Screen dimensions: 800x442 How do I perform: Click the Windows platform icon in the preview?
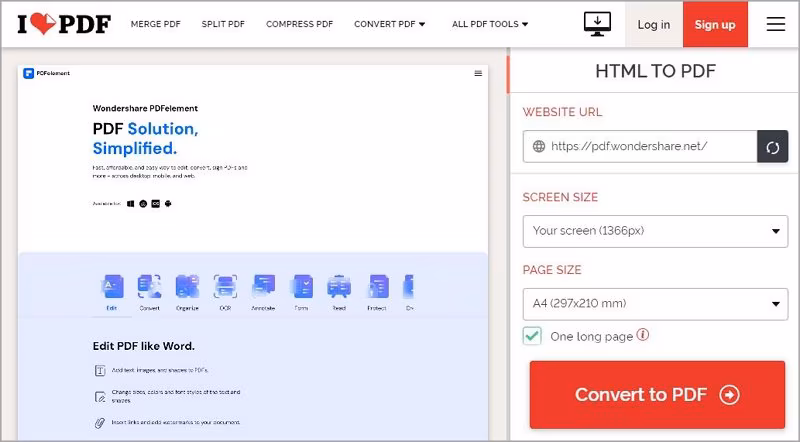tap(131, 204)
